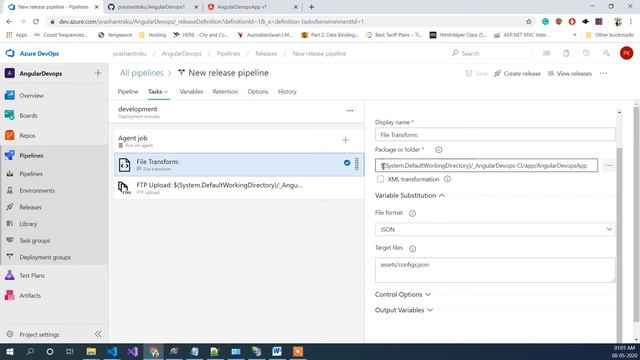
Task: Expand Control Options
Action: [x=402, y=294]
